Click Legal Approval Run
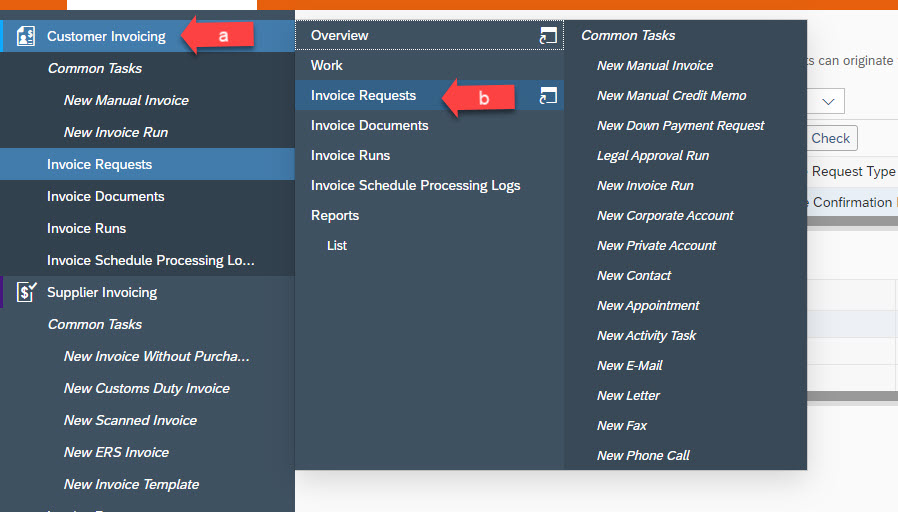Image resolution: width=898 pixels, height=512 pixels. (x=653, y=156)
